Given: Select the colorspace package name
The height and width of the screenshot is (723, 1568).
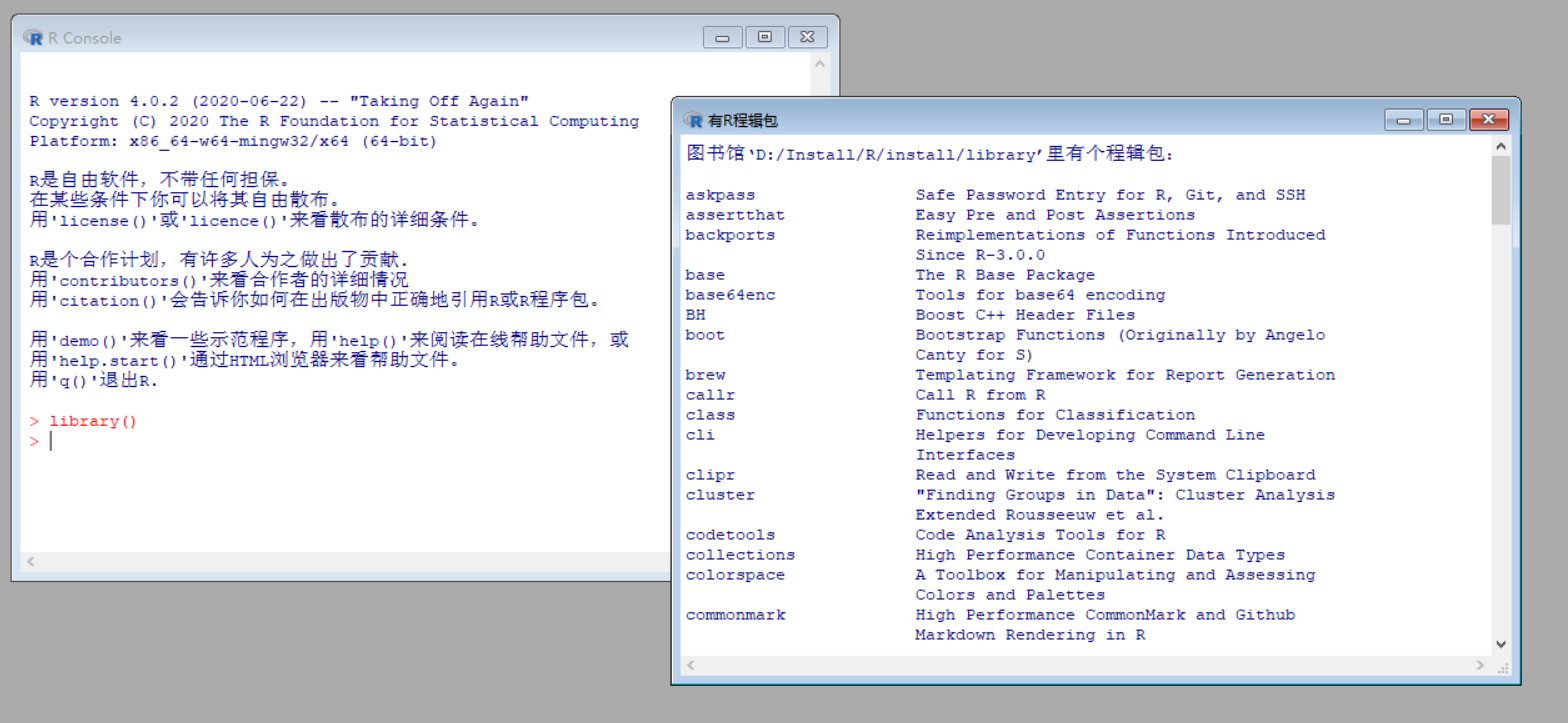Looking at the screenshot, I should click(735, 575).
